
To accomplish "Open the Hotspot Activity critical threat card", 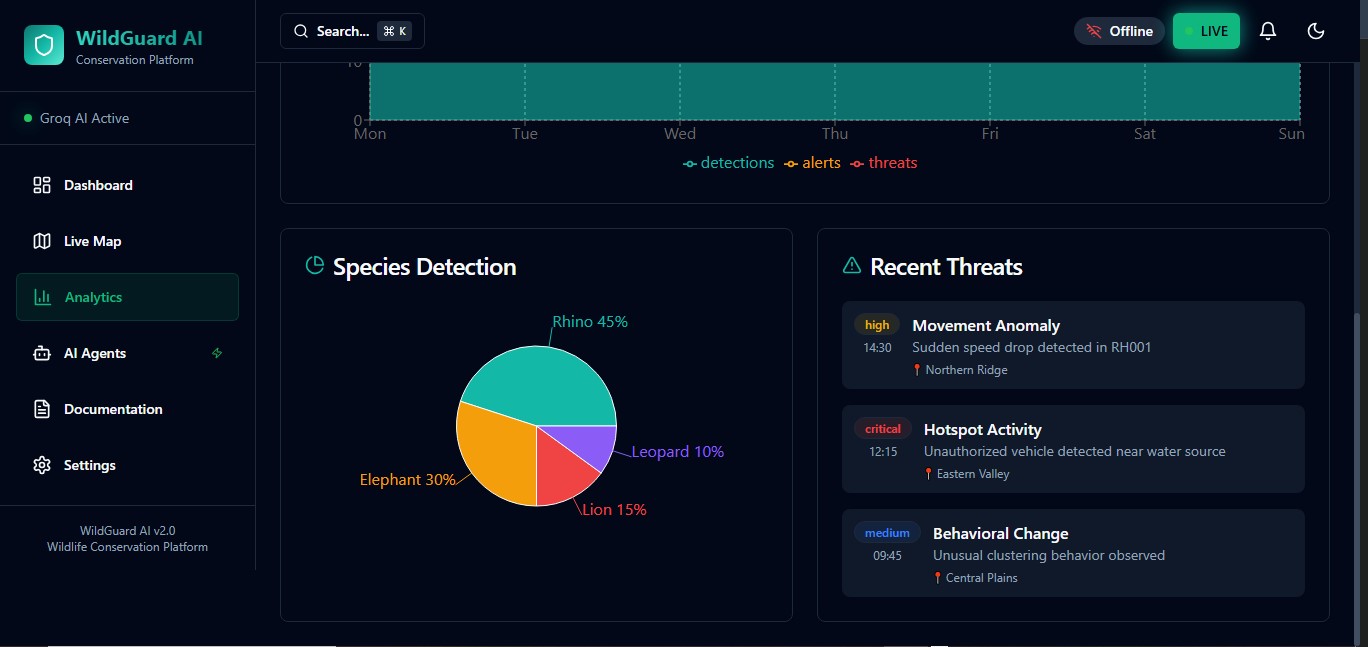I will click(x=1073, y=448).
